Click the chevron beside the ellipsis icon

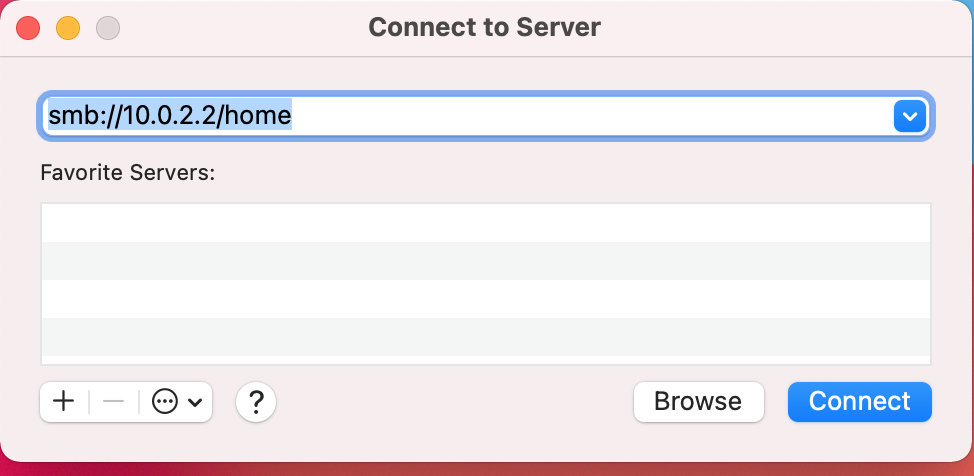[195, 402]
